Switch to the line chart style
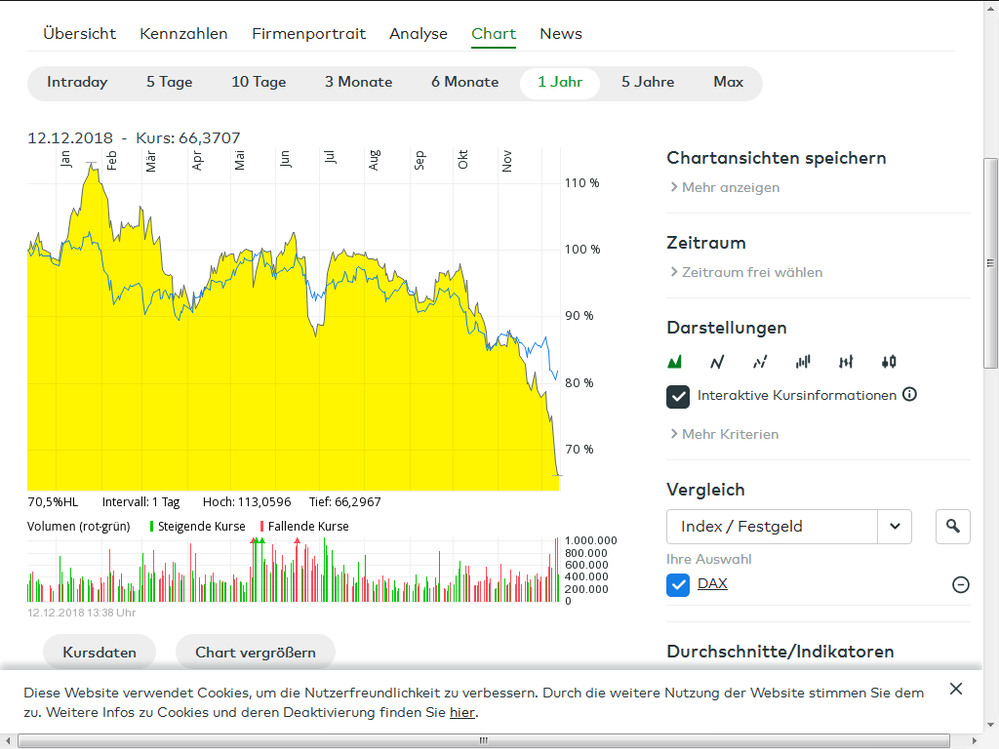 [717, 361]
